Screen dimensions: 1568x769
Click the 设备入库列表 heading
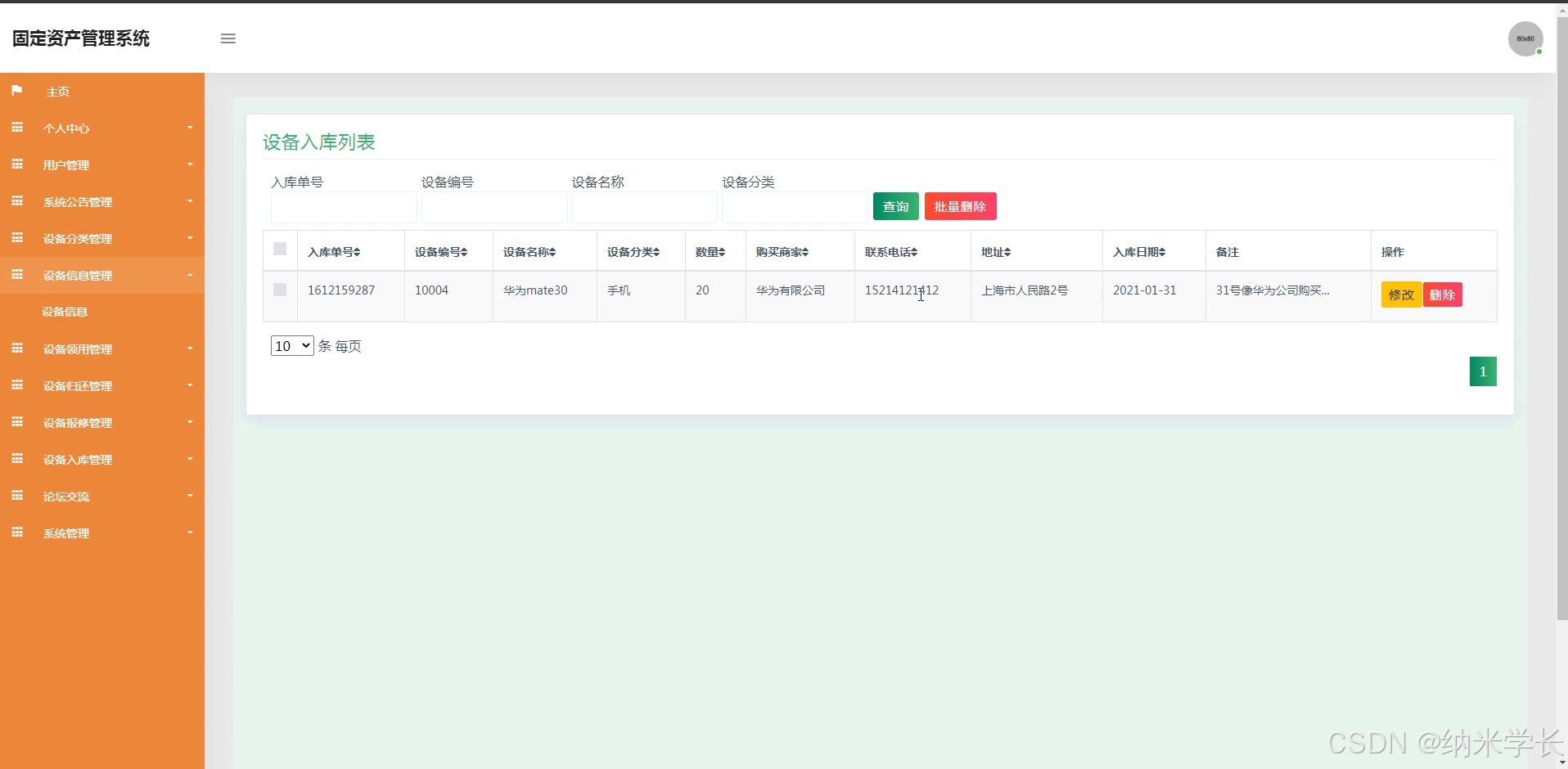point(318,142)
